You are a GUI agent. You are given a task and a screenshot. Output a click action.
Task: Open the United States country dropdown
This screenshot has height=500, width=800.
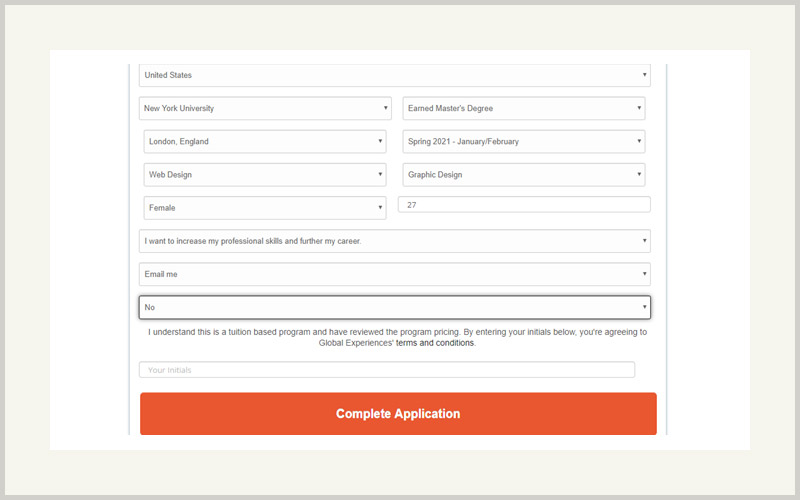[x=394, y=75]
